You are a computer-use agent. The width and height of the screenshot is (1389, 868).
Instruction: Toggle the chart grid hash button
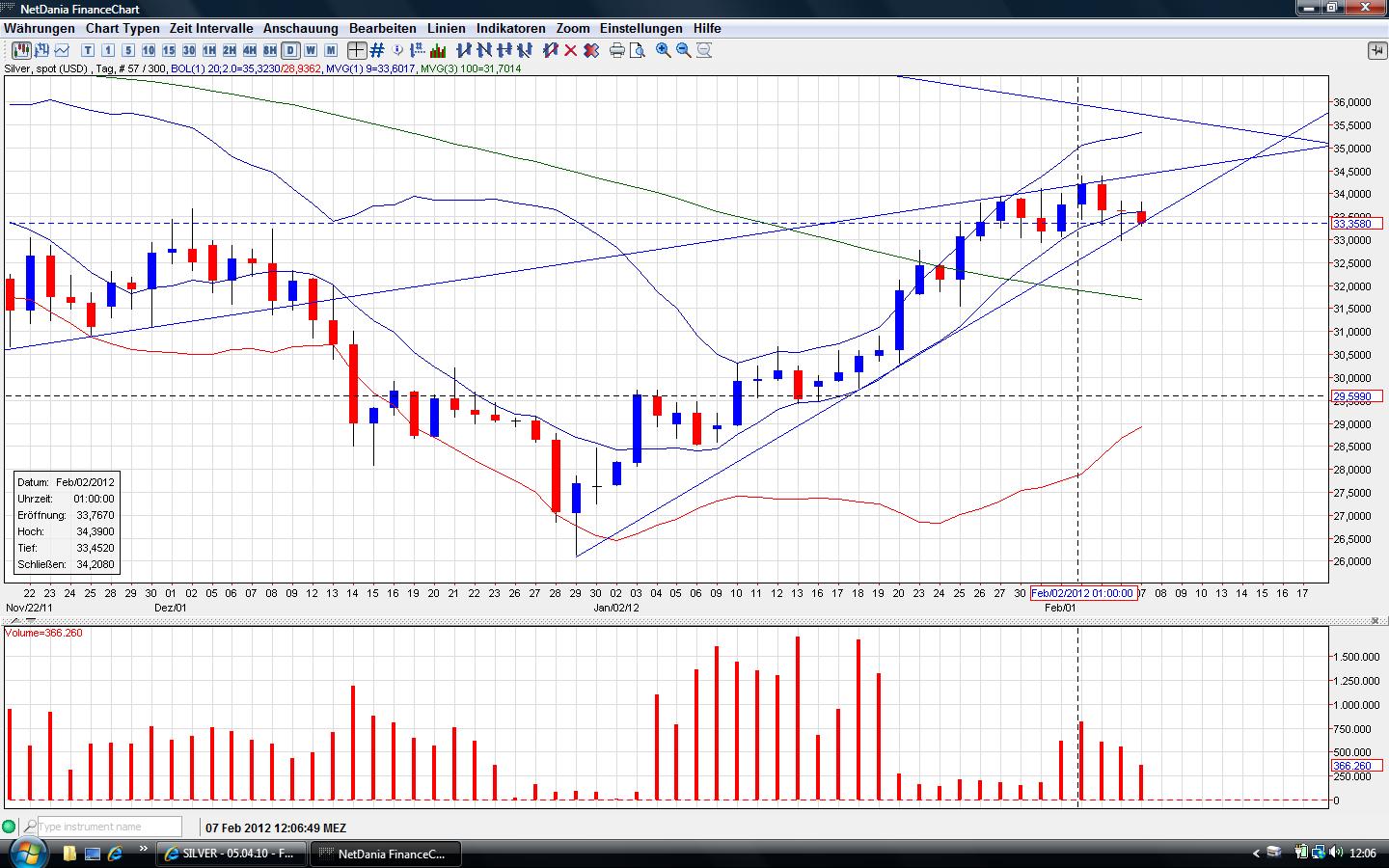pyautogui.click(x=377, y=50)
